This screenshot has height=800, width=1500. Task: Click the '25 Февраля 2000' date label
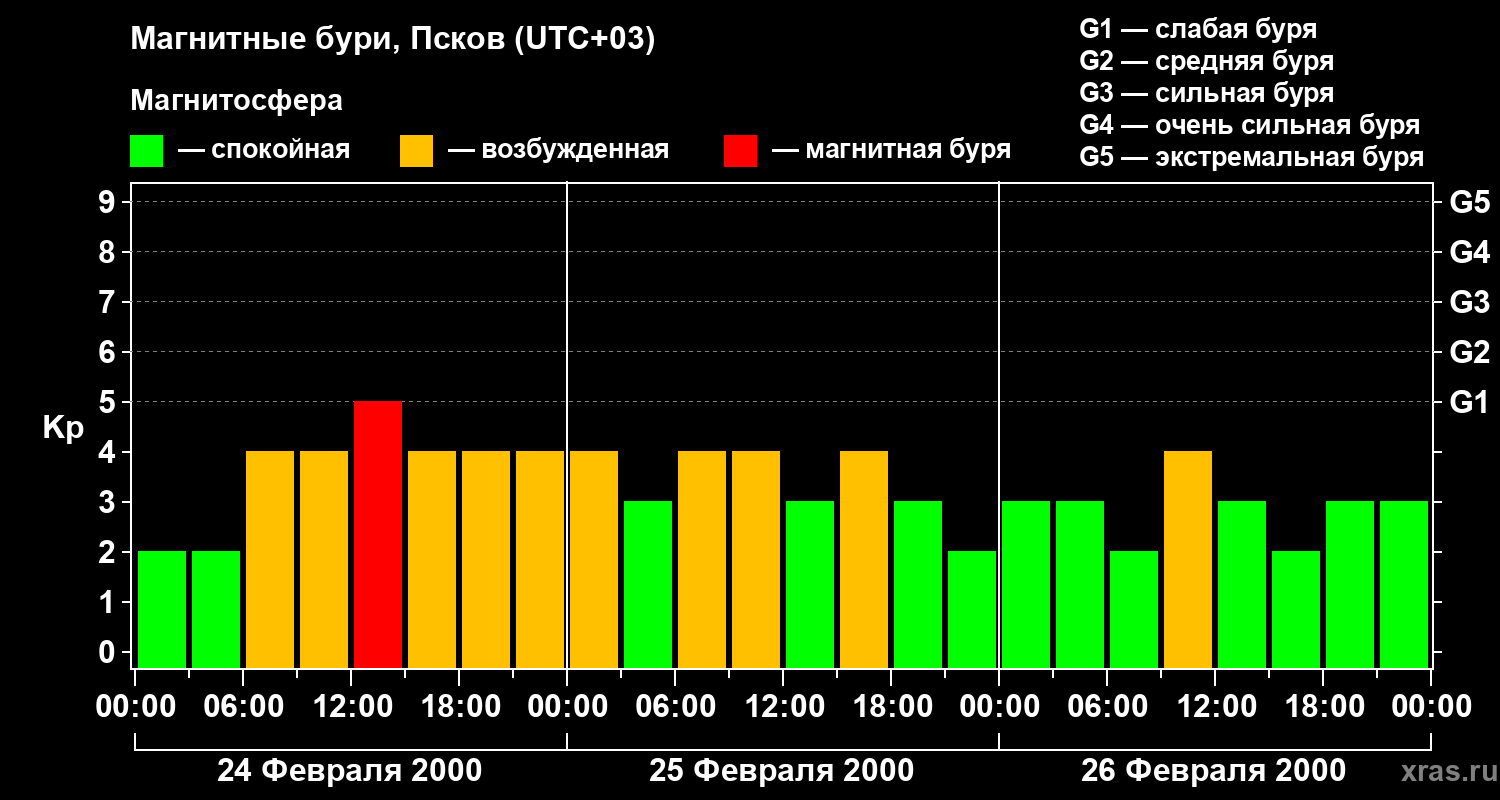click(782, 771)
